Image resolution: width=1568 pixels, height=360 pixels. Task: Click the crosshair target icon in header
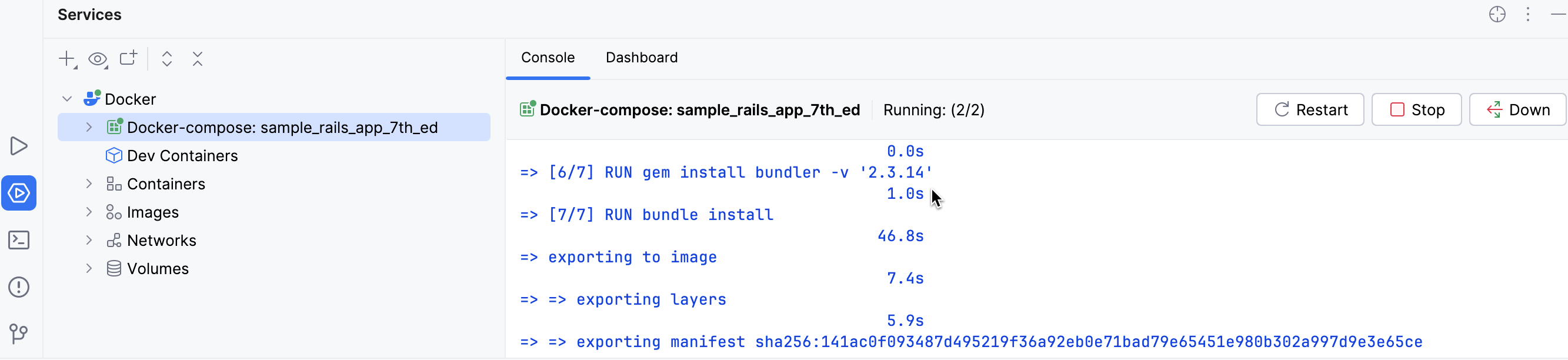(1497, 15)
